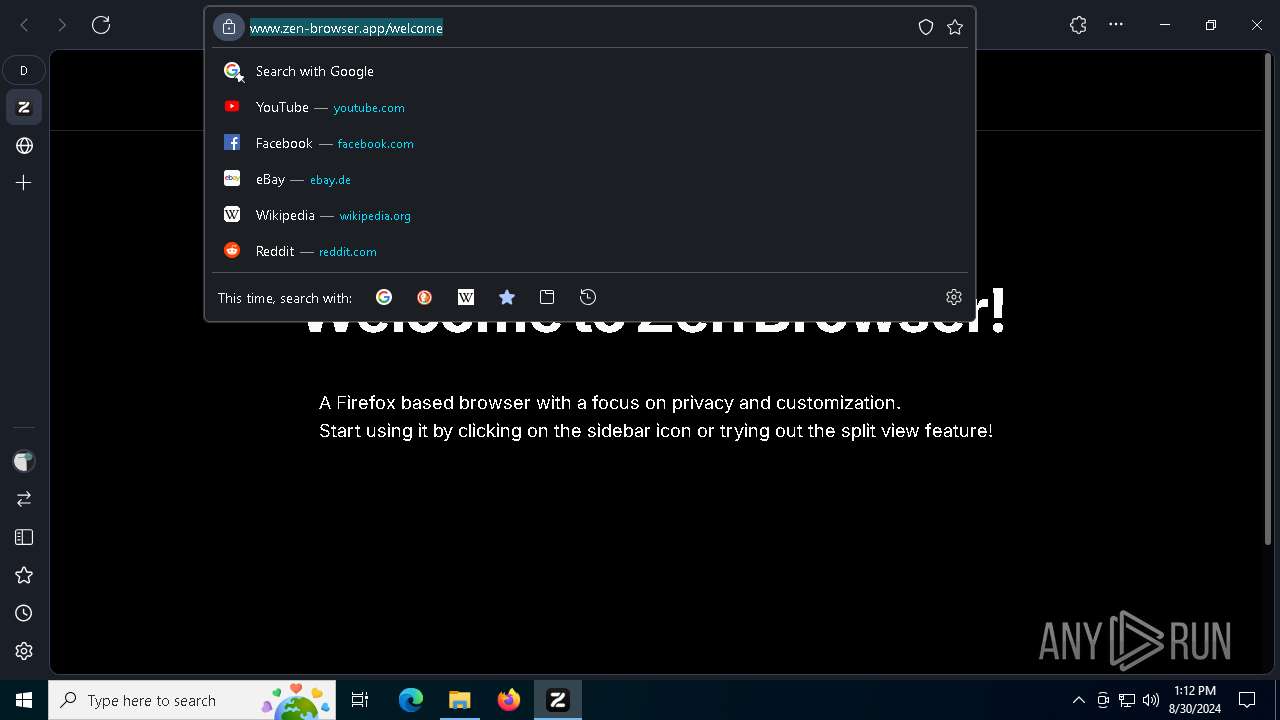The image size is (1280, 720).
Task: Open the taskbar clock and date
Action: pos(1195,700)
